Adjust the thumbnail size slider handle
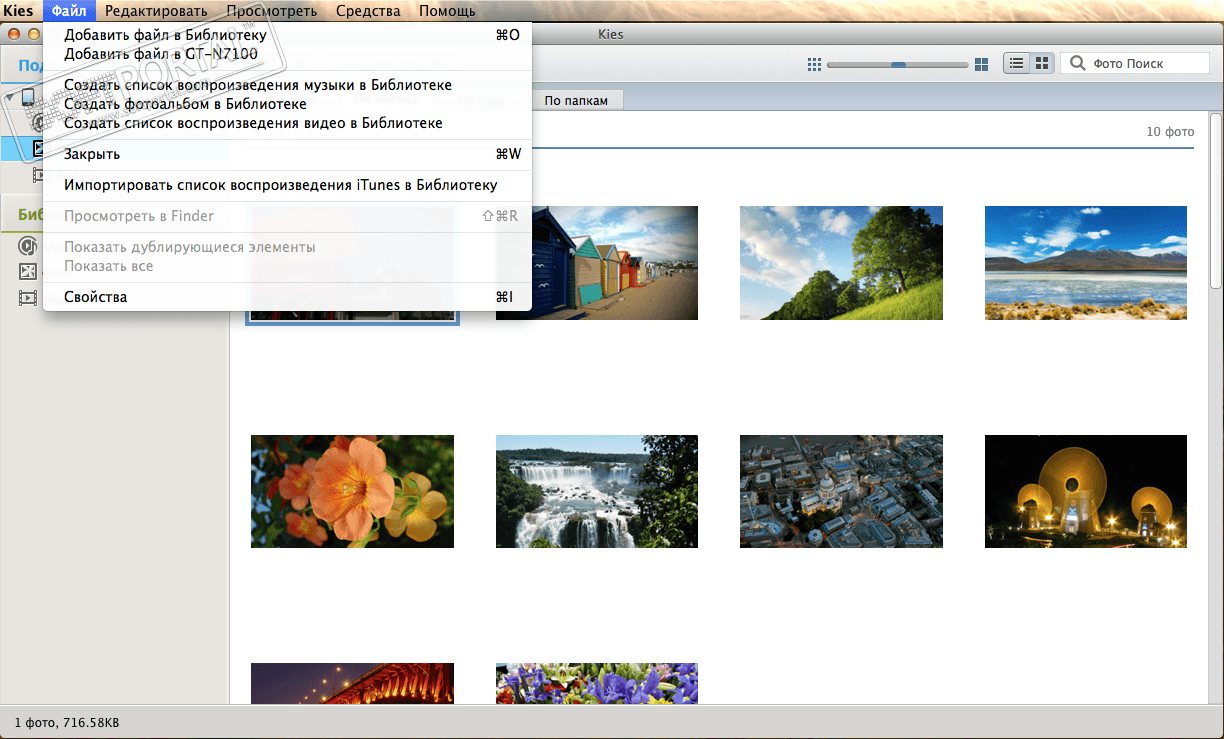1224x739 pixels. click(x=898, y=64)
